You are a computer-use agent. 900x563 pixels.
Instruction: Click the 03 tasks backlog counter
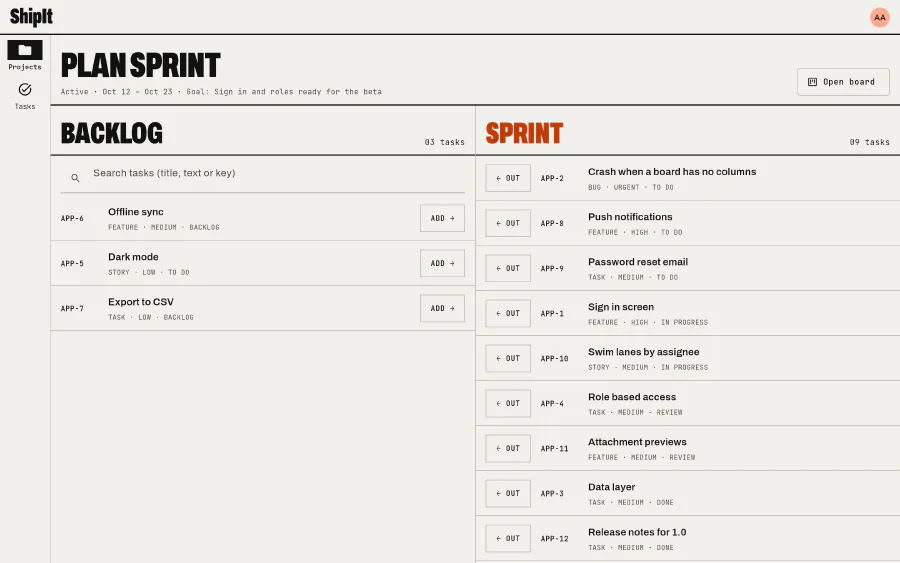[x=445, y=142]
